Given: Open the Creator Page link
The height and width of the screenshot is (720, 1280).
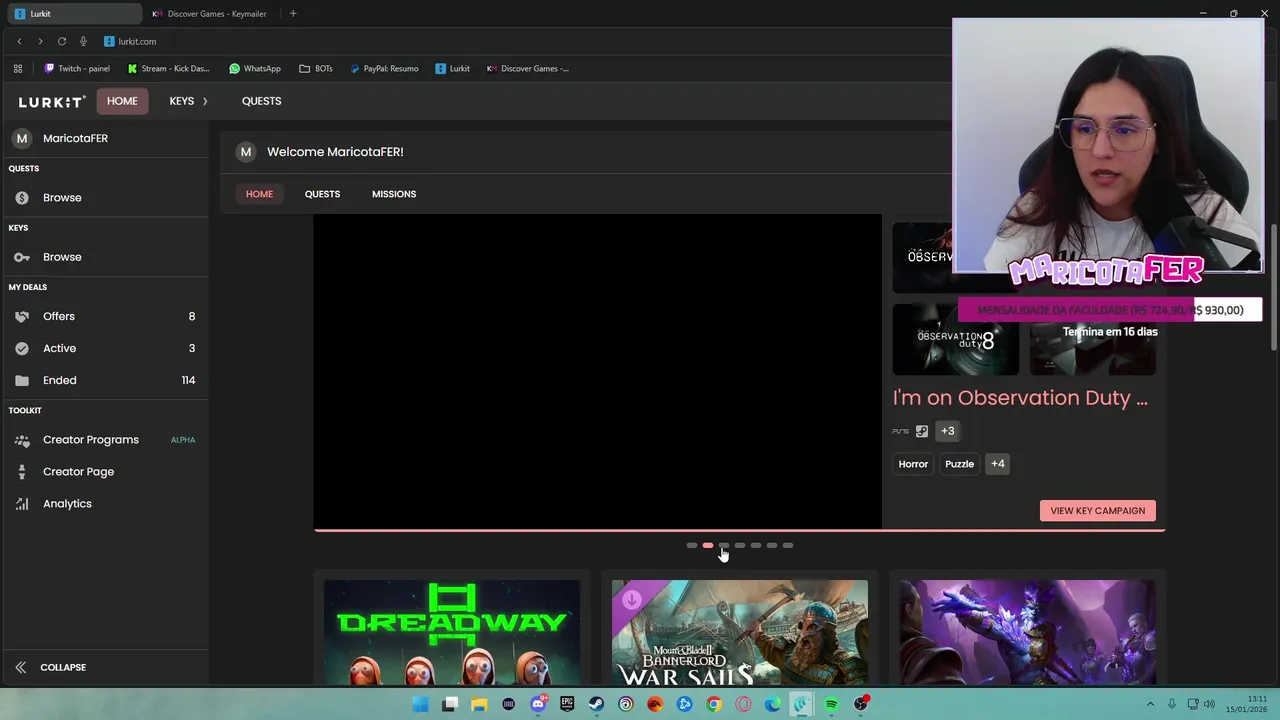Looking at the screenshot, I should point(104,472).
